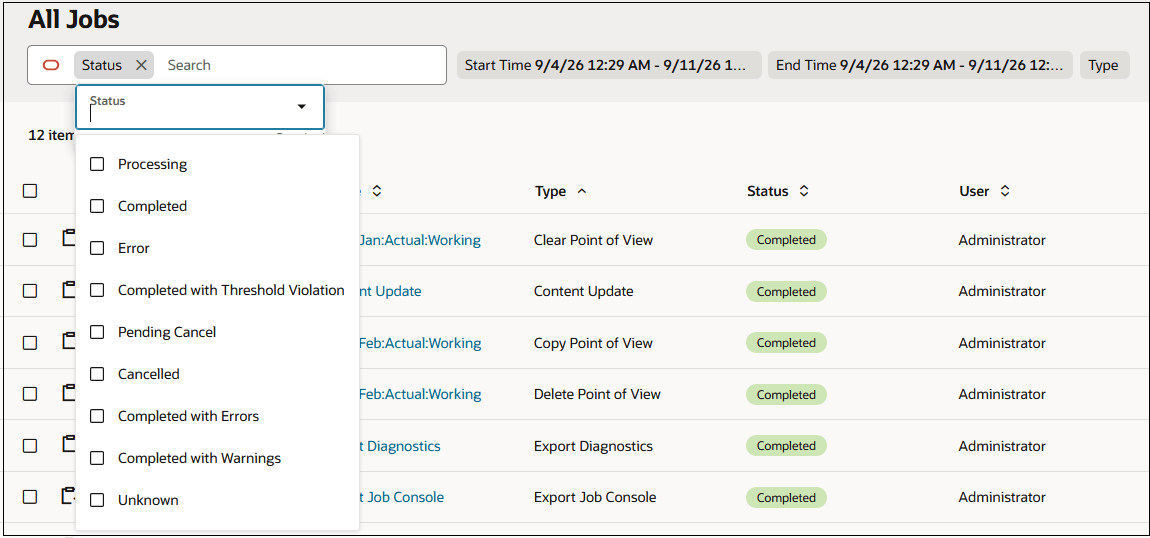Click the 'Delete Point of View' type cell

point(597,394)
